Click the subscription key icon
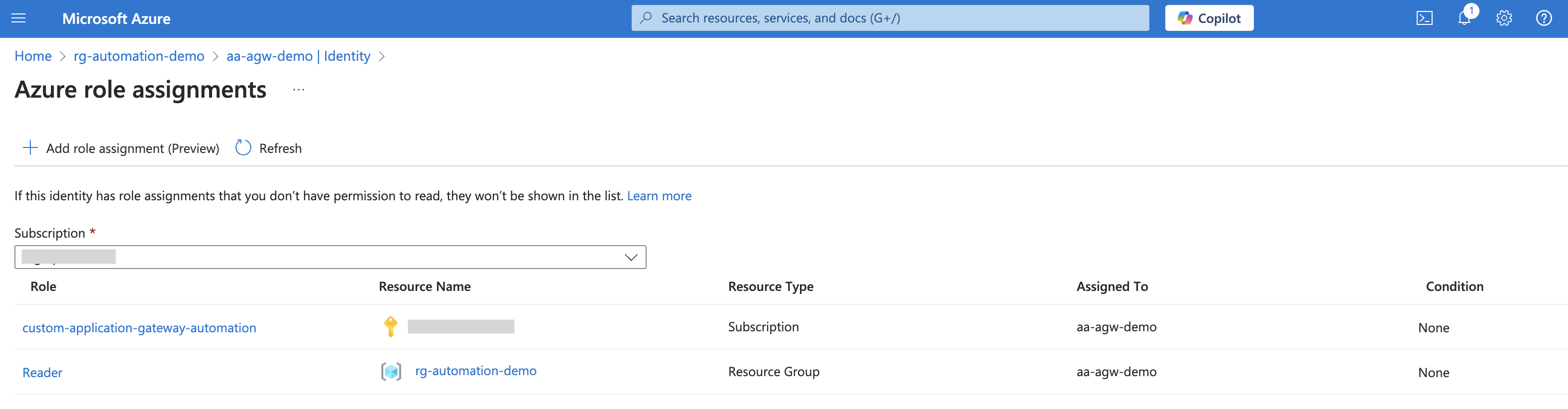1568x409 pixels. point(391,327)
